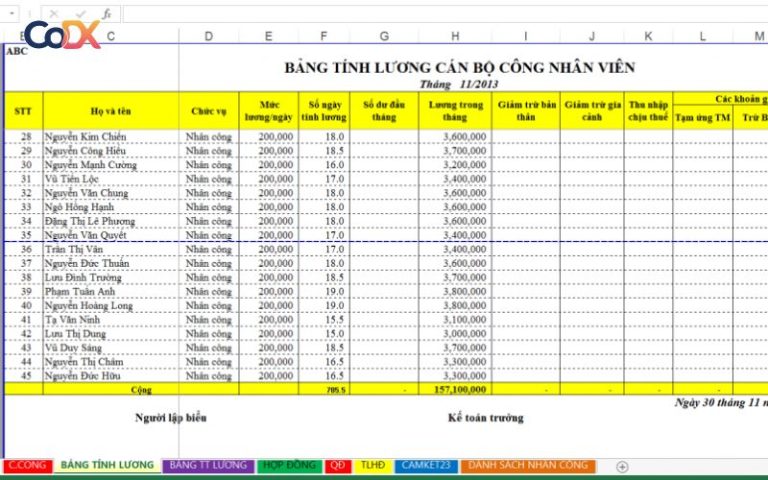Click the name cell Vũ Duy Sáng
The width and height of the screenshot is (768, 480).
point(111,348)
